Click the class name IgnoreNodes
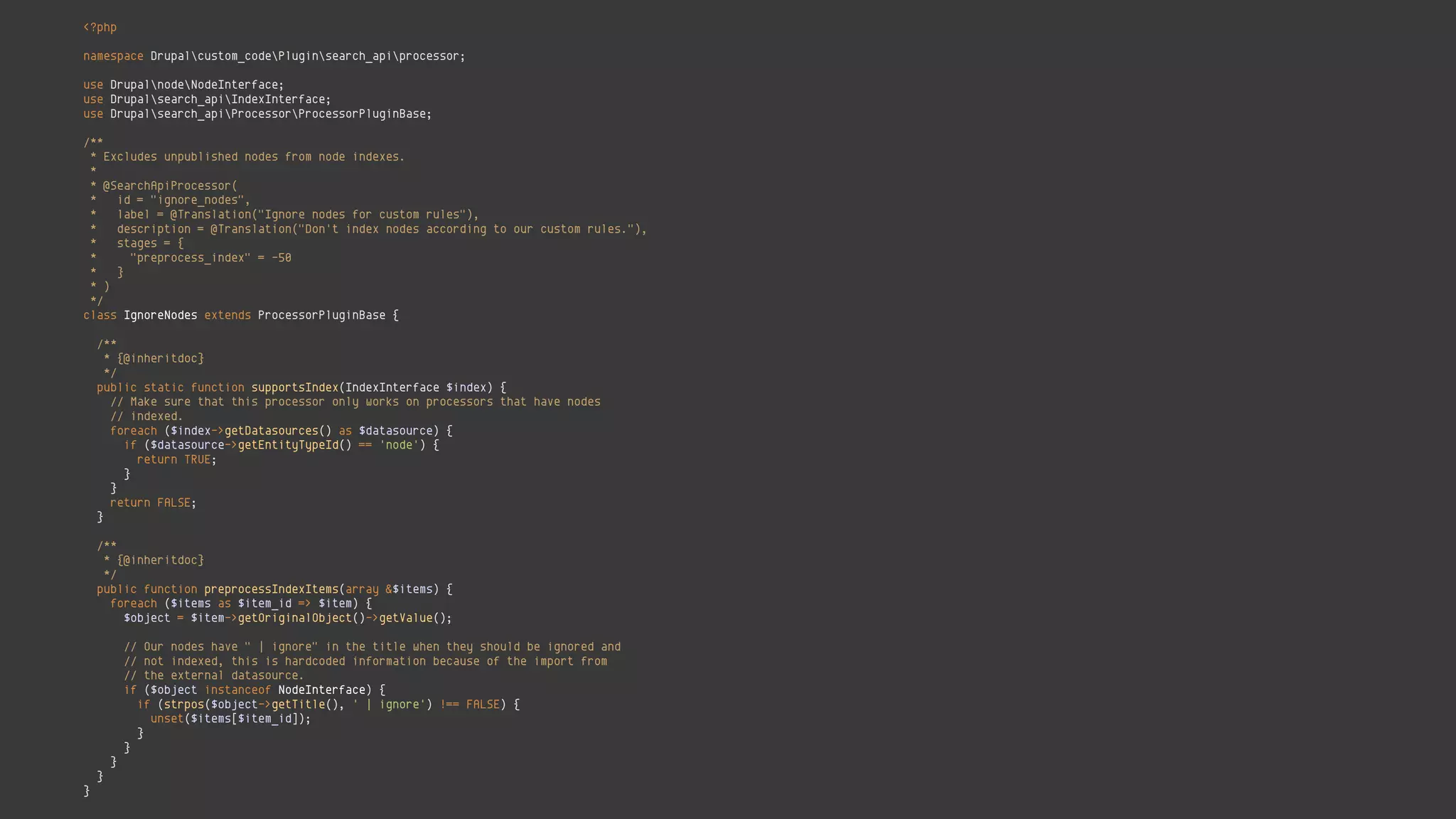1456x819 pixels. tap(161, 316)
